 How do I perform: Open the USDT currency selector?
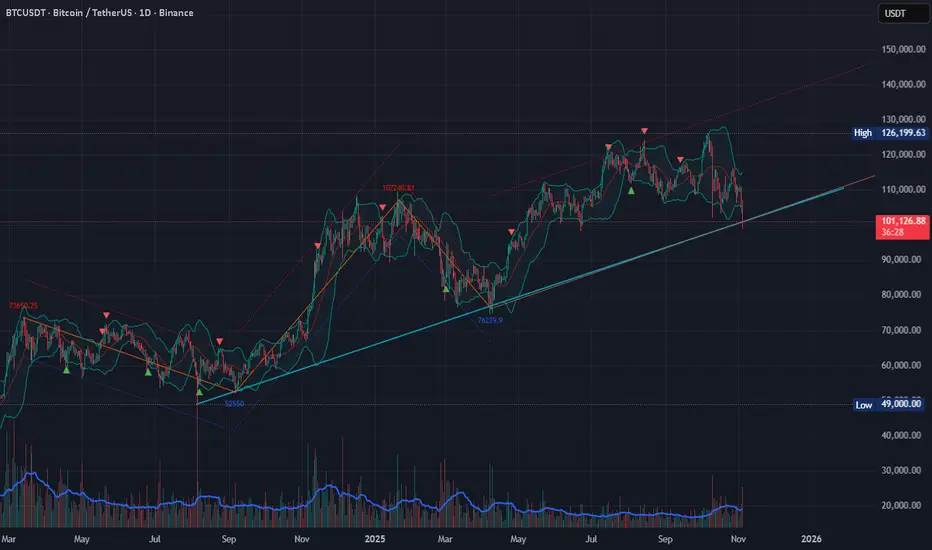[903, 13]
